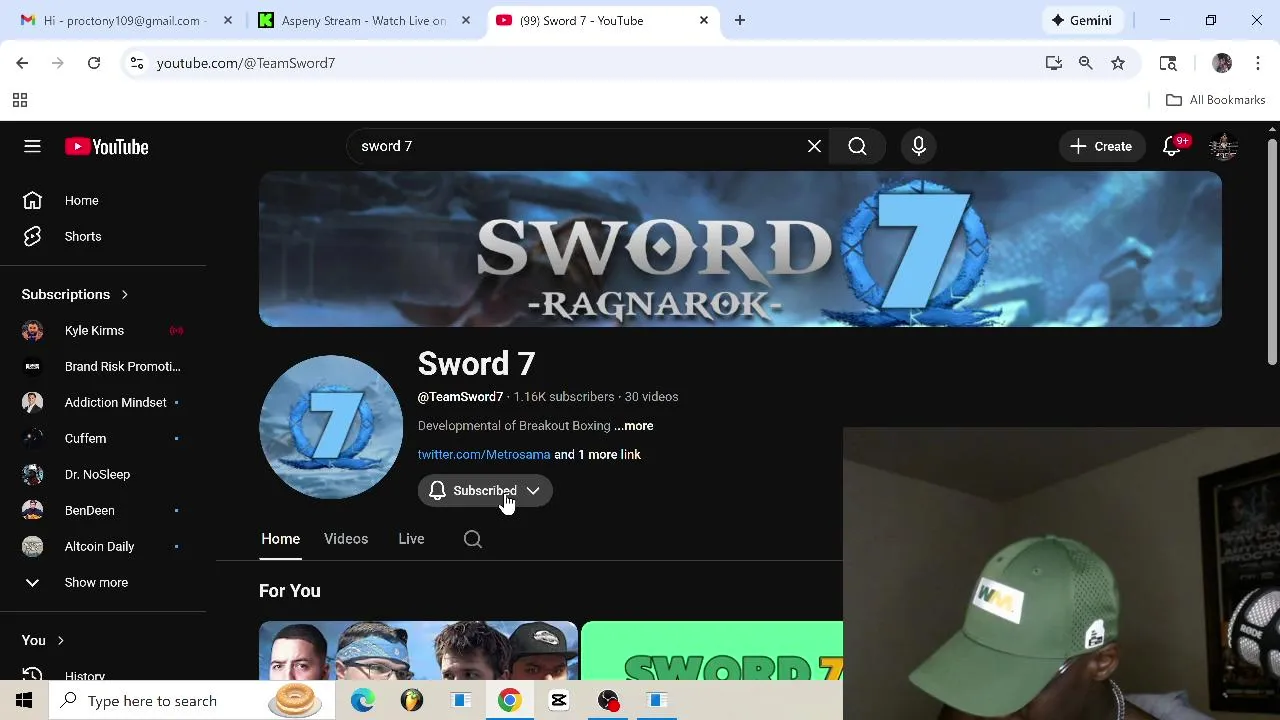Image resolution: width=1280 pixels, height=720 pixels.
Task: Open Gemini button in title bar
Action: [1080, 20]
